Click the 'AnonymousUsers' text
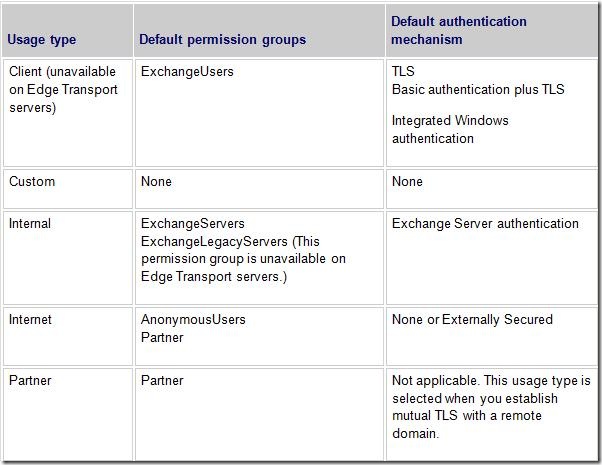 point(193,319)
